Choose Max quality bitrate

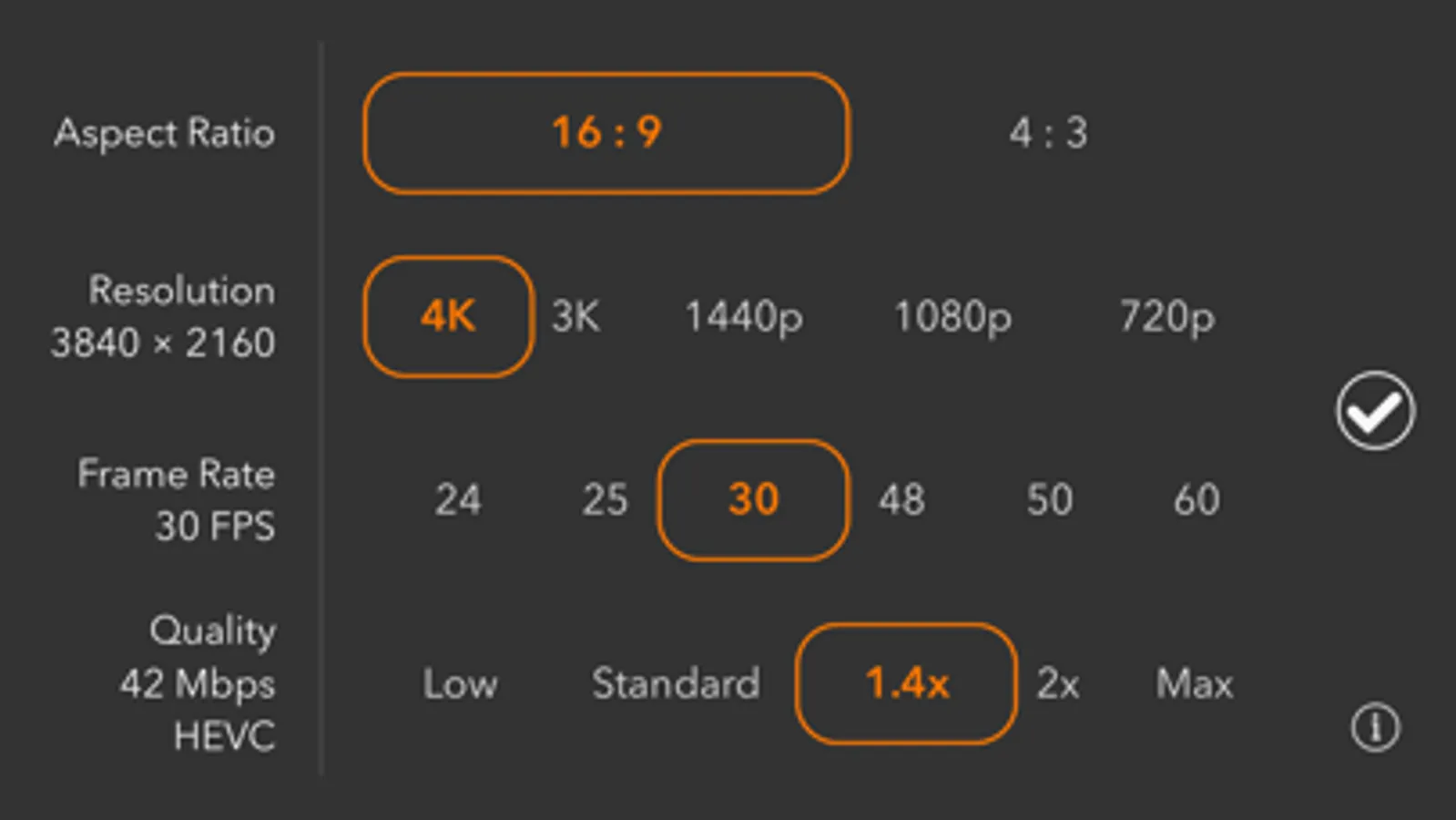(x=1194, y=683)
